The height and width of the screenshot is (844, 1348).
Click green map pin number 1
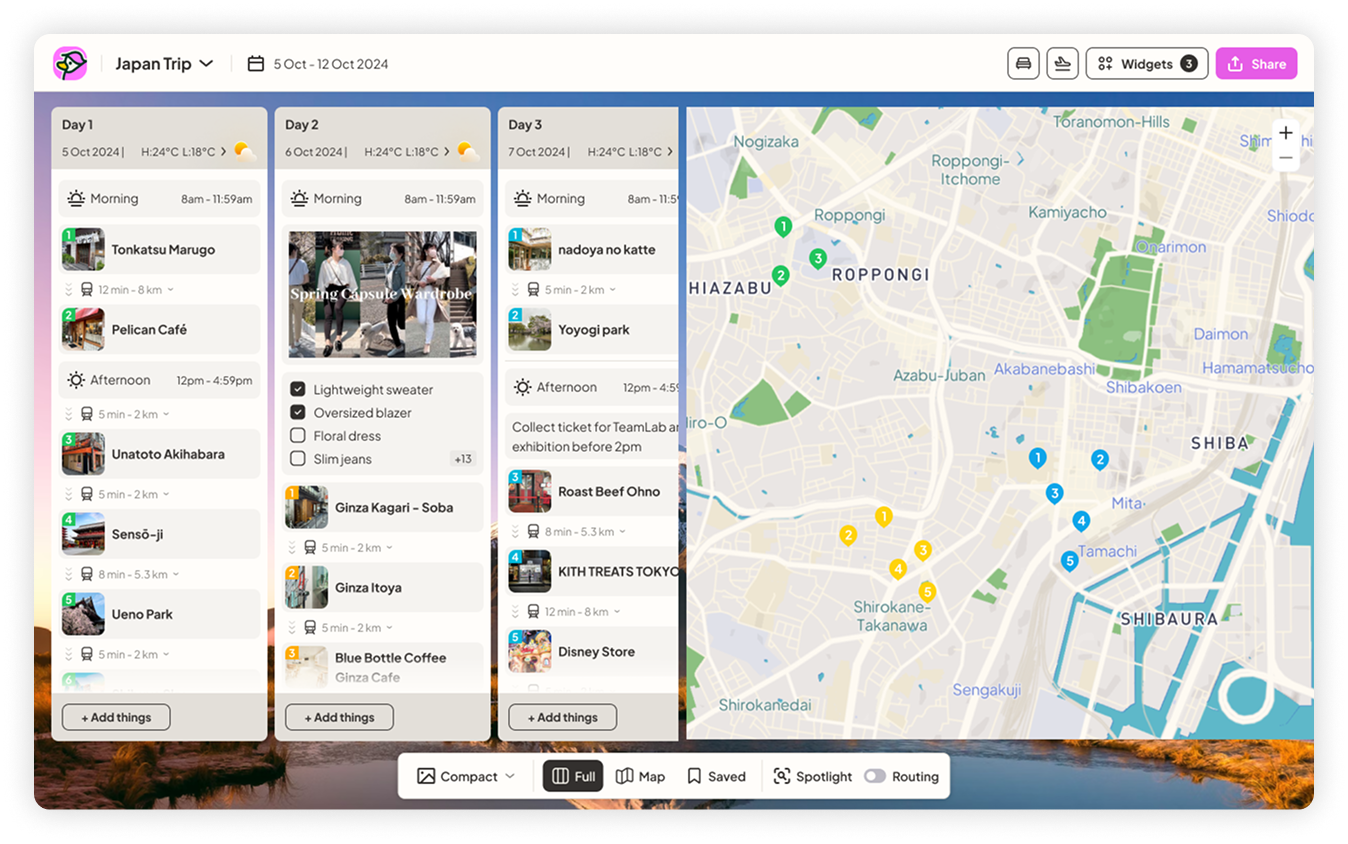click(783, 227)
